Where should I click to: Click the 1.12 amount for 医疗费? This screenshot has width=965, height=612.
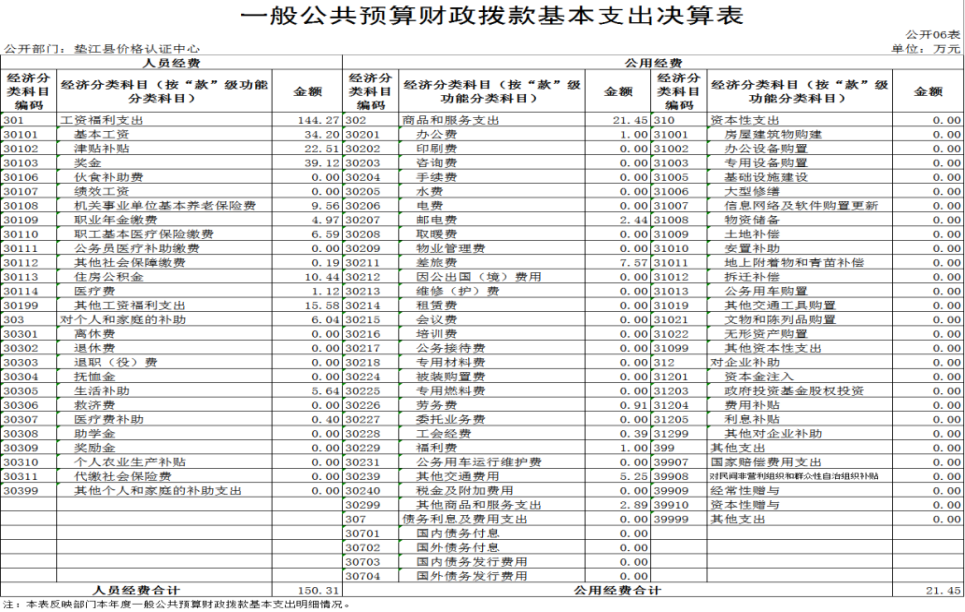coord(326,291)
